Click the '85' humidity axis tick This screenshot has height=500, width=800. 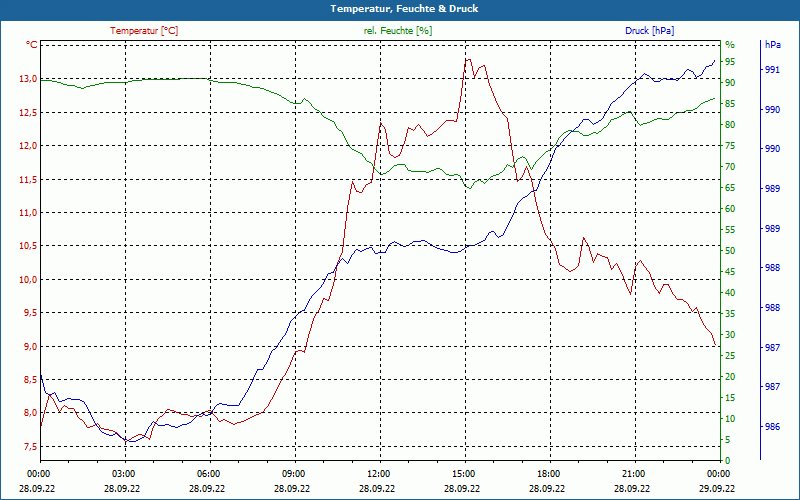pyautogui.click(x=730, y=104)
